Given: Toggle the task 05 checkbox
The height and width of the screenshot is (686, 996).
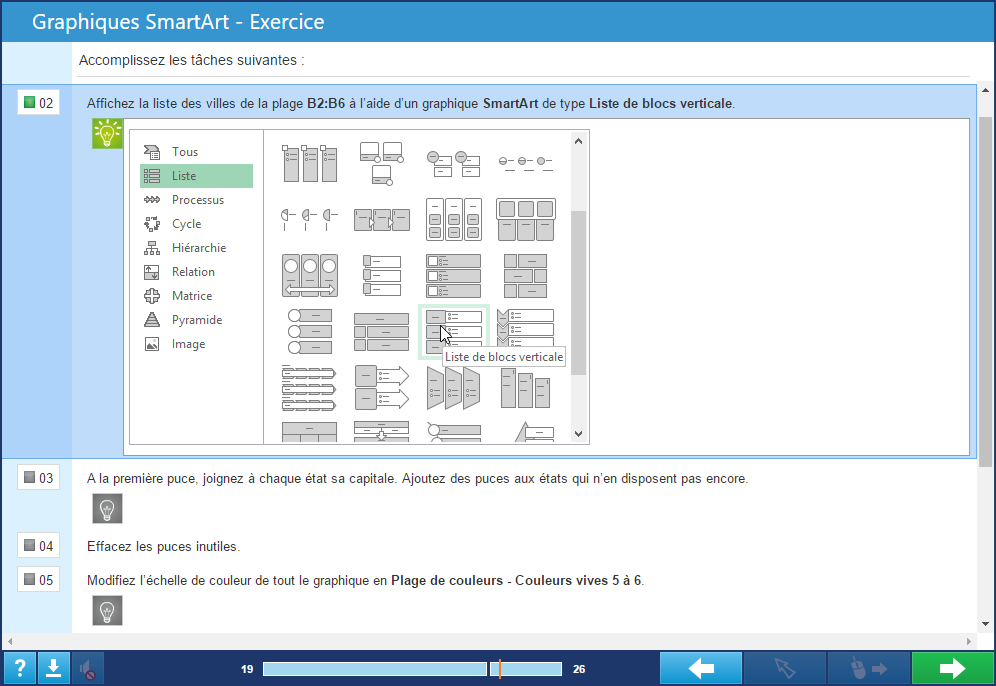Looking at the screenshot, I should [x=29, y=579].
